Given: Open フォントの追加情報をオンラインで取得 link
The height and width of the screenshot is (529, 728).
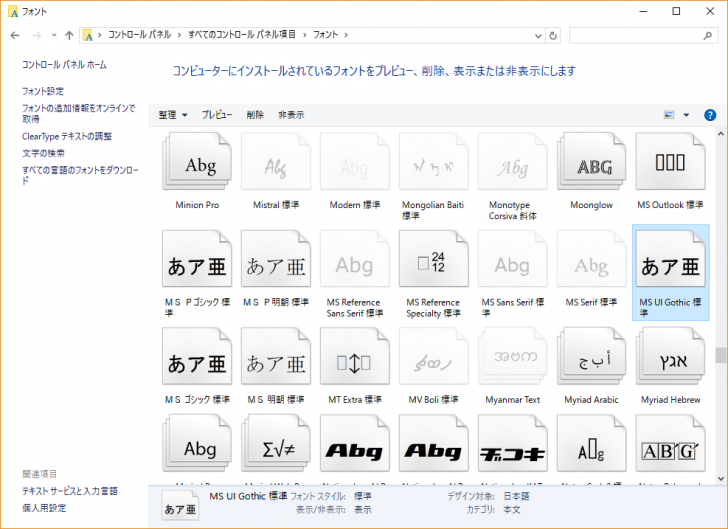Looking at the screenshot, I should point(78,113).
